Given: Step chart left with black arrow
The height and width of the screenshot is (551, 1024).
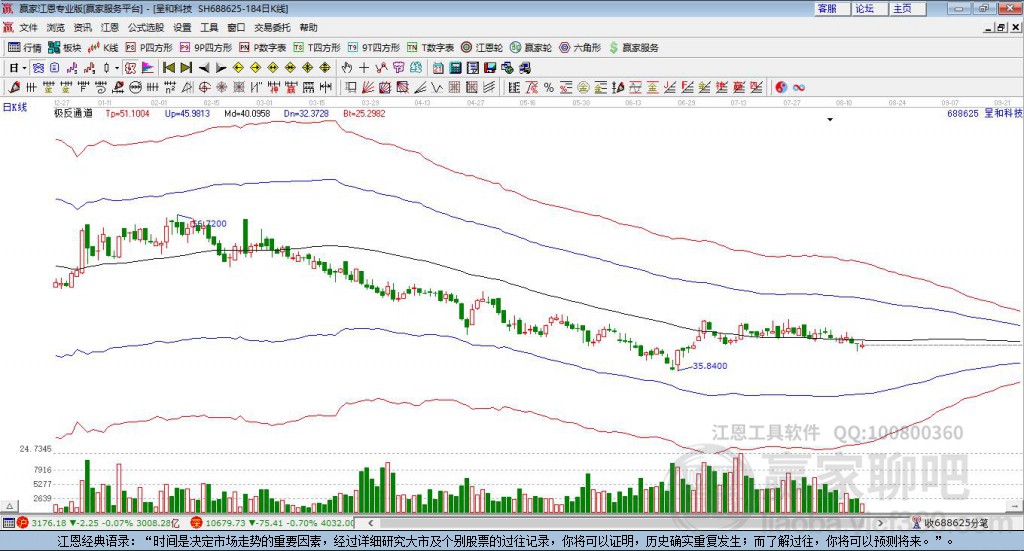Looking at the screenshot, I should (x=204, y=68).
